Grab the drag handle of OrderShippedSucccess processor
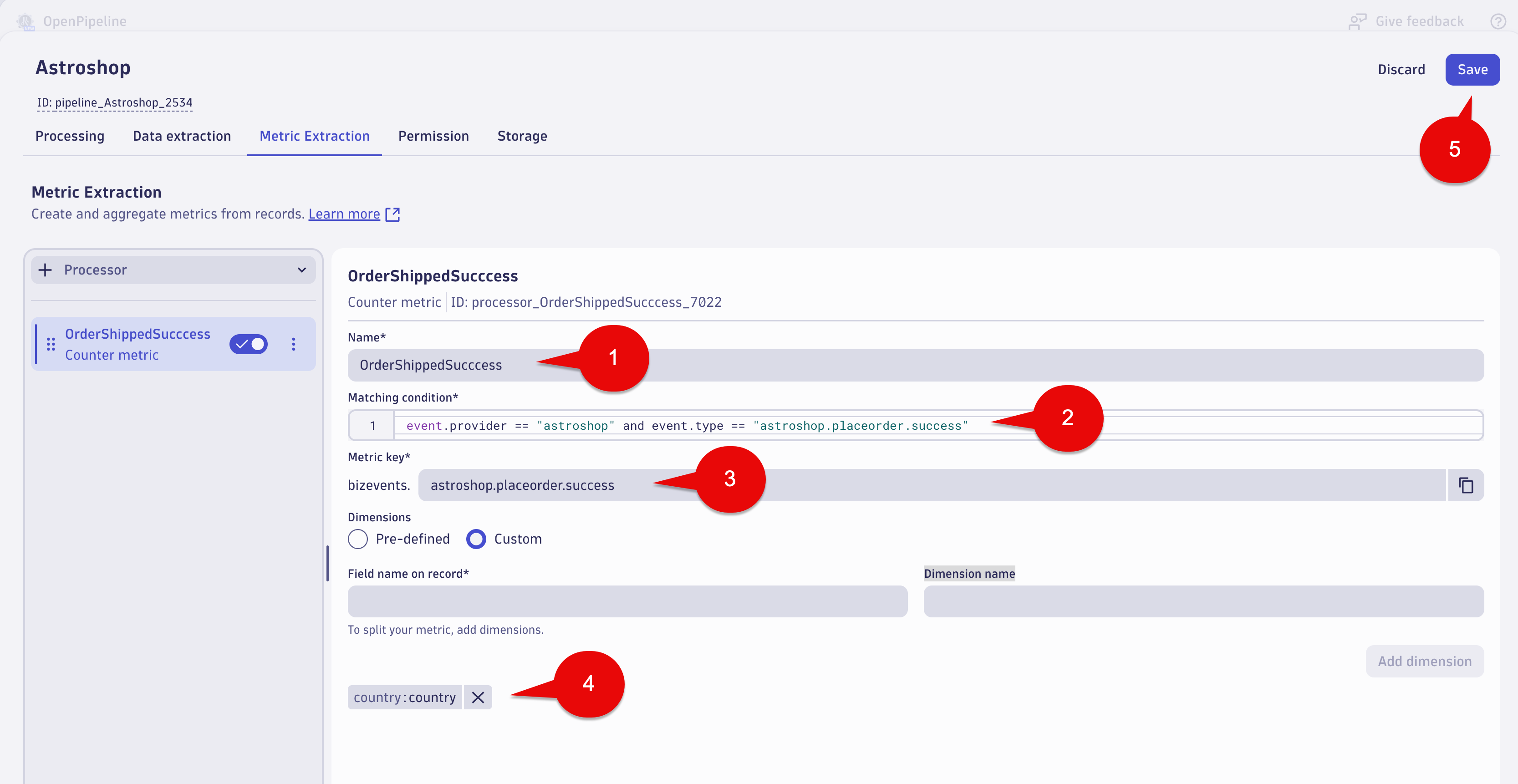1518x784 pixels. point(51,344)
